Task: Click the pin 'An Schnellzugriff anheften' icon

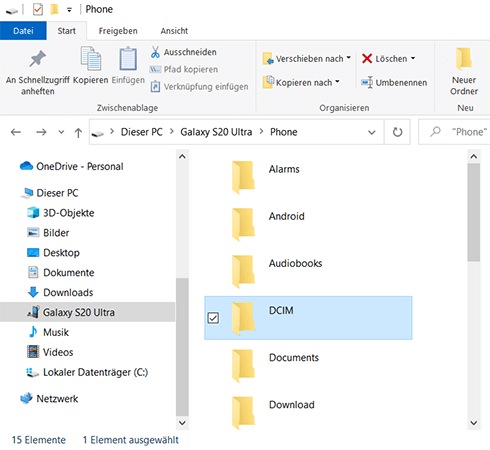Action: 37,59
